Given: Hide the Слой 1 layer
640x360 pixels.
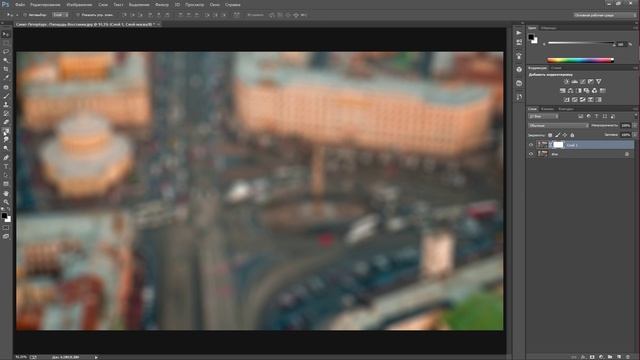Looking at the screenshot, I should [x=531, y=145].
